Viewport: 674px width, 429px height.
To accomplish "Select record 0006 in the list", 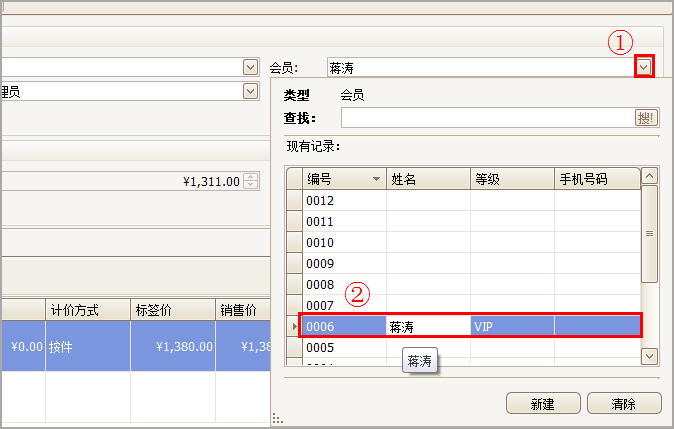I will click(472, 326).
